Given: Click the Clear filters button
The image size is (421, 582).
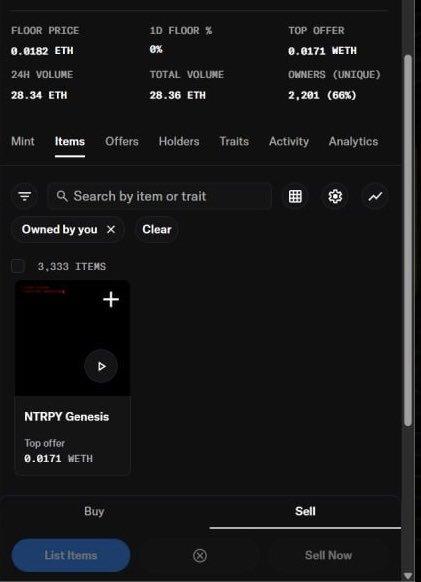Looking at the screenshot, I should [x=157, y=229].
